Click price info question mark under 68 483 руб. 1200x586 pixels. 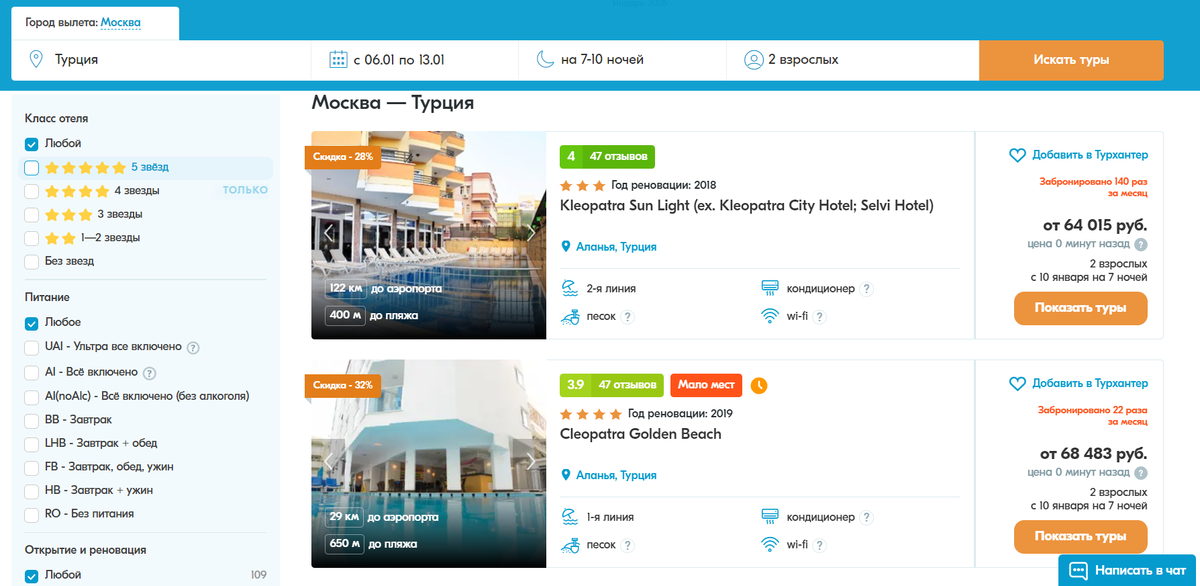coord(1141,472)
